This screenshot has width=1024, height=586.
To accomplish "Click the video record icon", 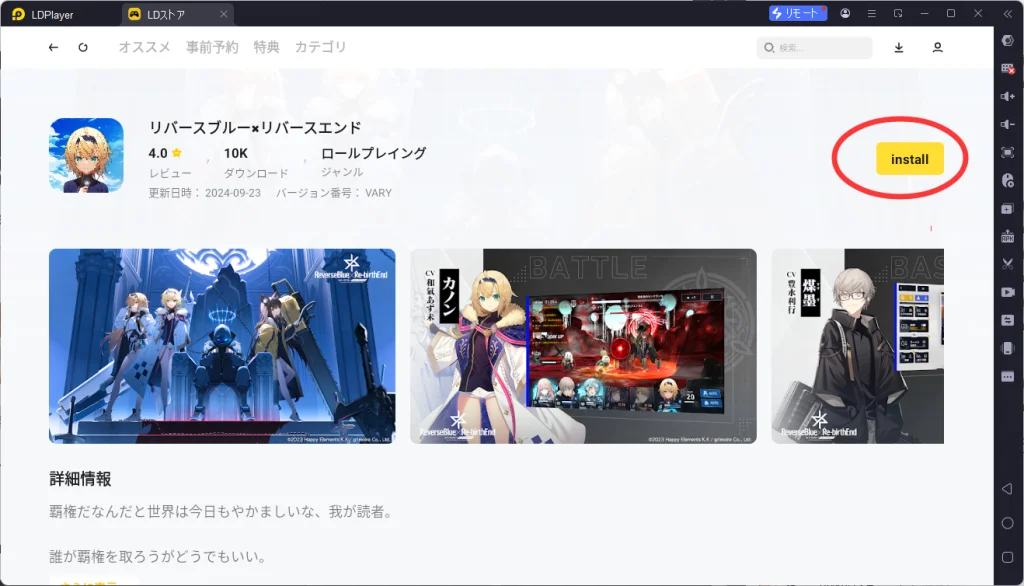I will pyautogui.click(x=1008, y=292).
